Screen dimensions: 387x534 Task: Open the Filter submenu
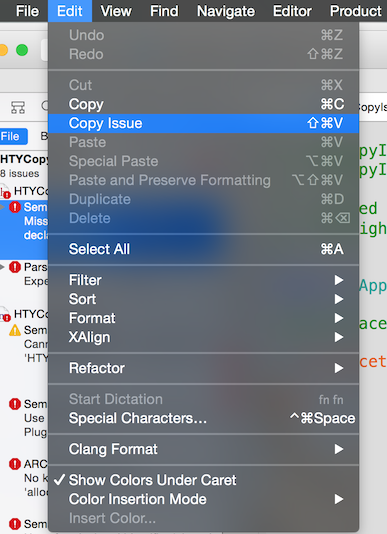204,280
